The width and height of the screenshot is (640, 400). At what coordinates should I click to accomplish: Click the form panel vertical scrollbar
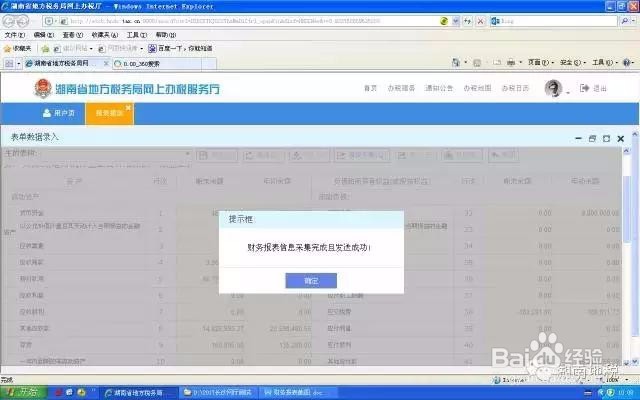coord(627,209)
